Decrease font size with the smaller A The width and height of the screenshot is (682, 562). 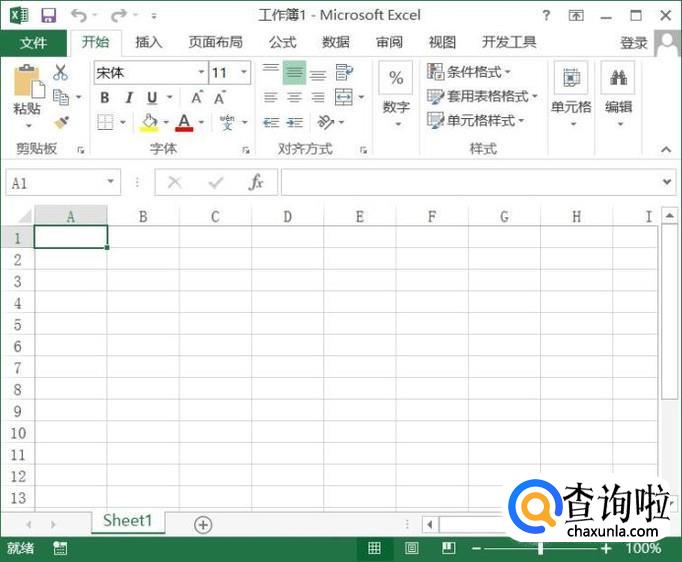220,97
